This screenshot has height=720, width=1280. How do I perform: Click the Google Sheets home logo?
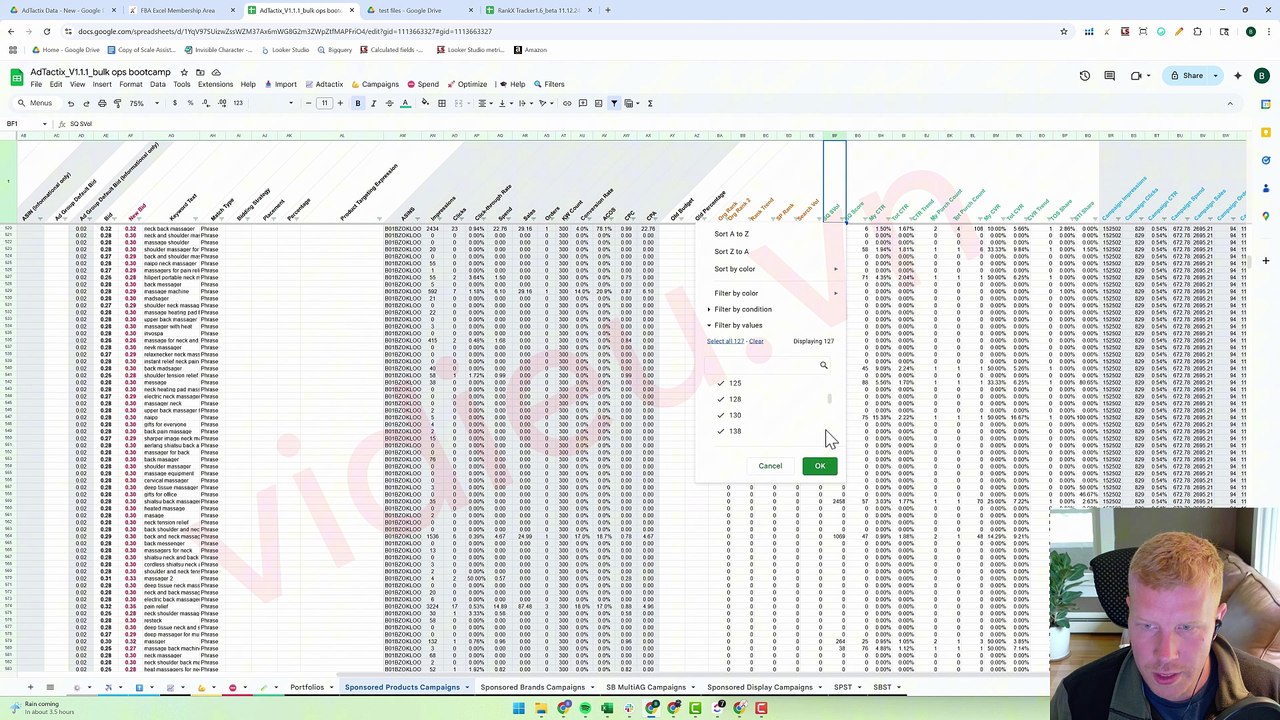coord(17,77)
